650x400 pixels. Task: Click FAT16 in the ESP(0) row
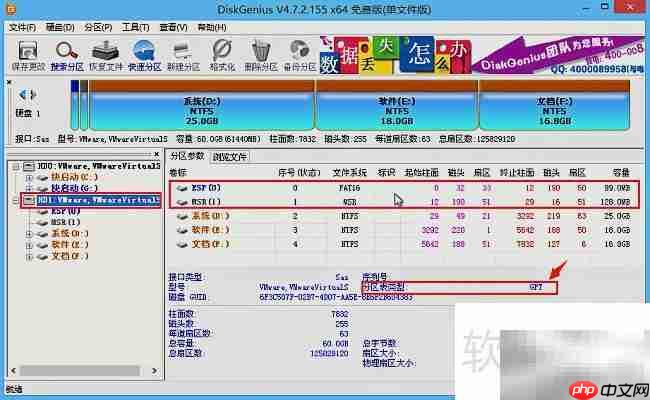[x=349, y=188]
